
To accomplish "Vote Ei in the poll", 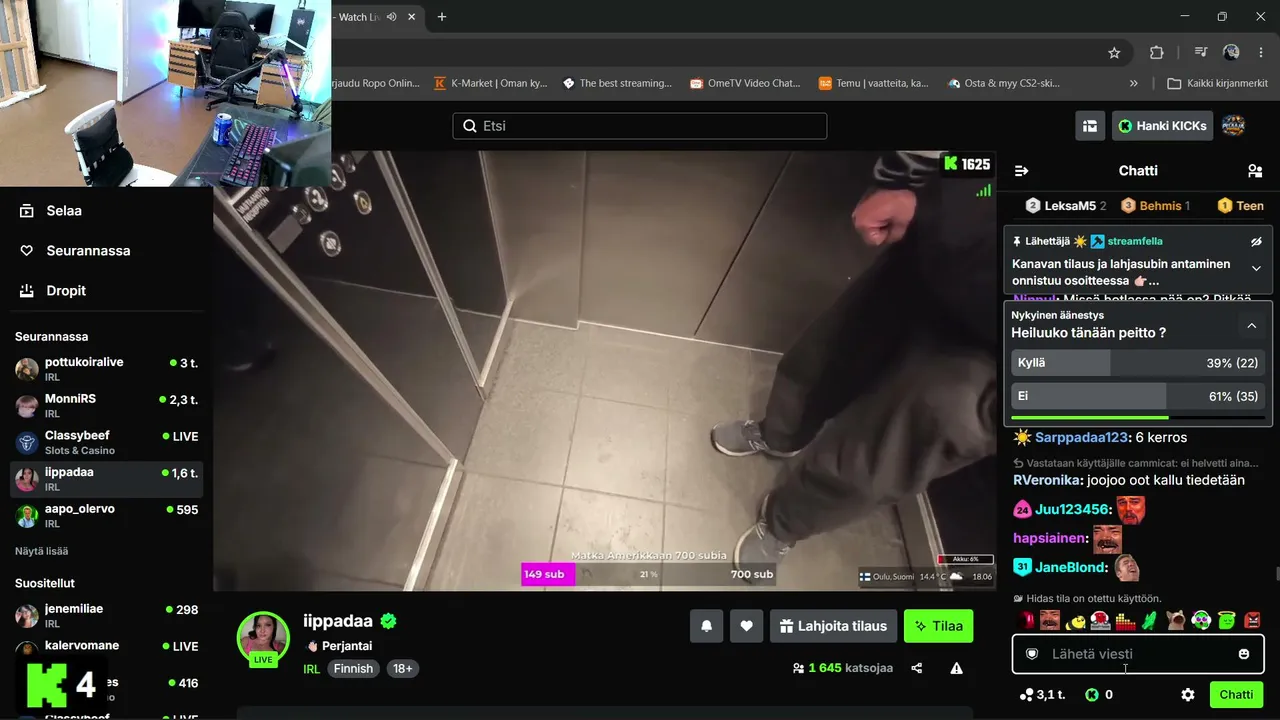I will [x=1138, y=396].
